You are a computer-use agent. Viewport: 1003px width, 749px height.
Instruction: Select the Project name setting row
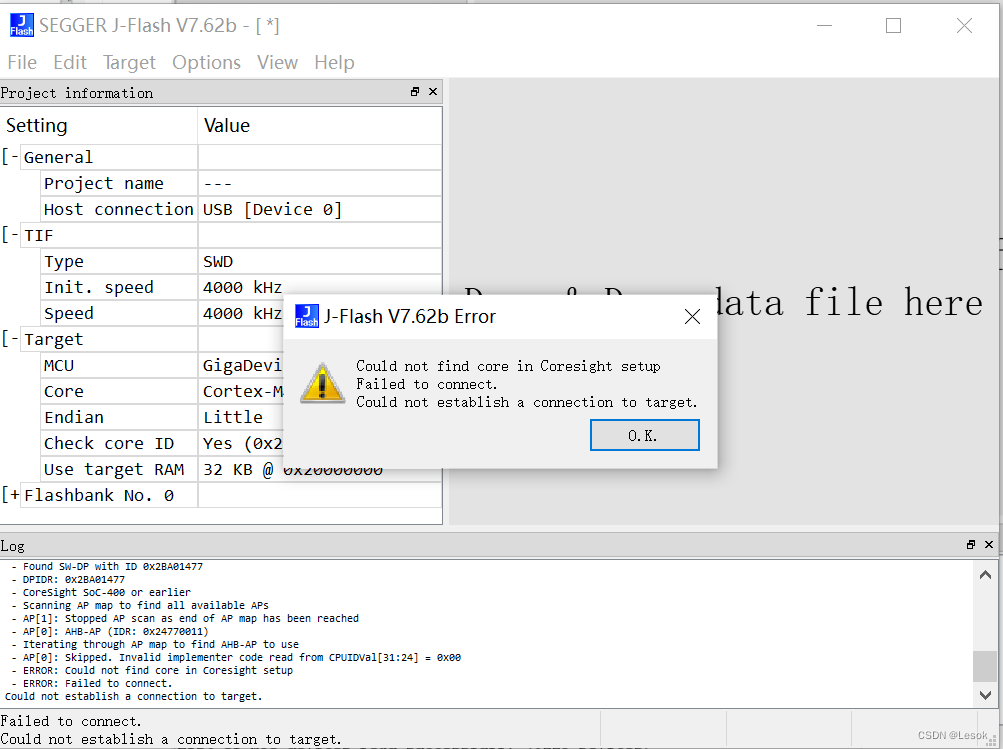(241, 183)
